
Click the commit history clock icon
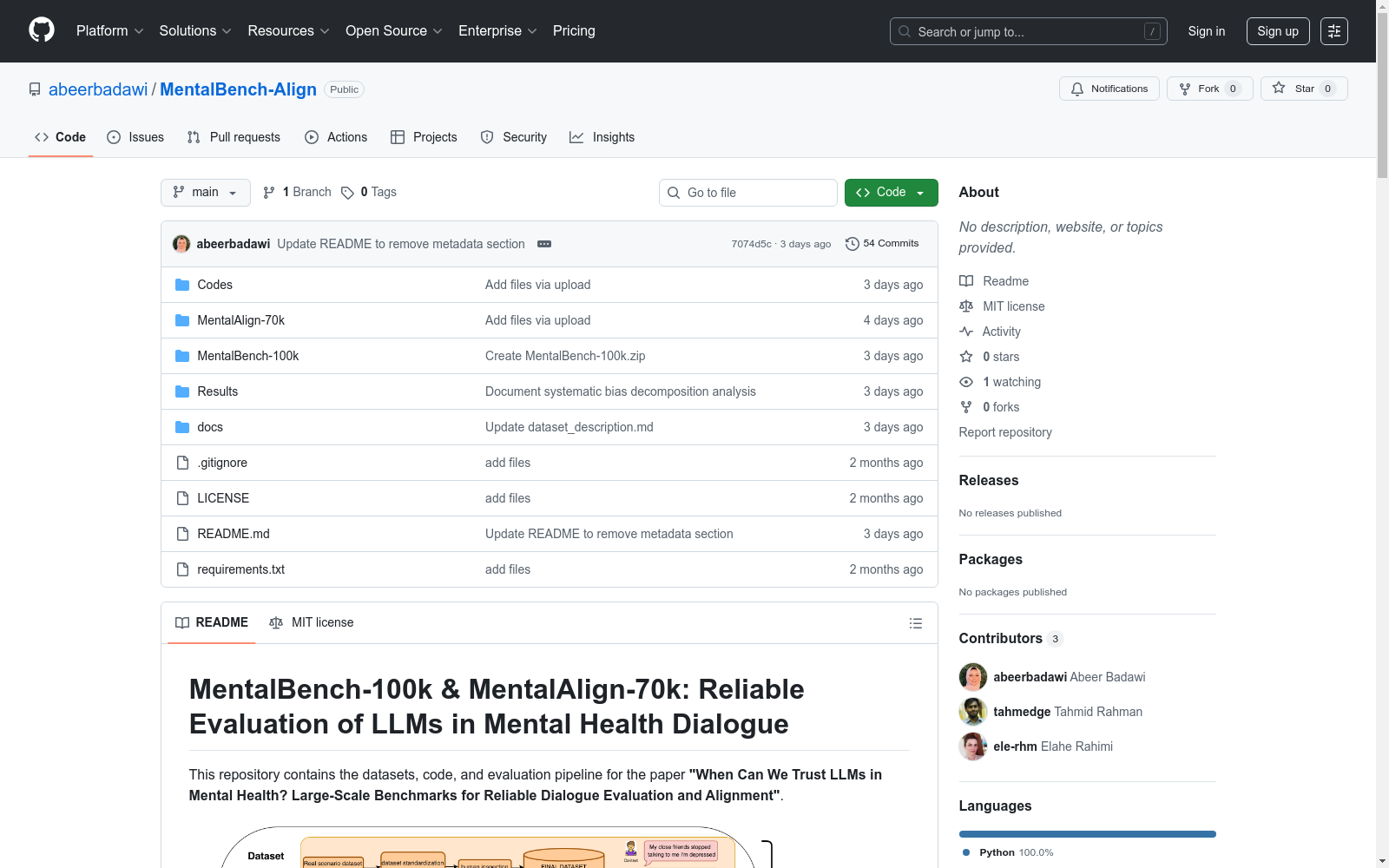point(852,244)
